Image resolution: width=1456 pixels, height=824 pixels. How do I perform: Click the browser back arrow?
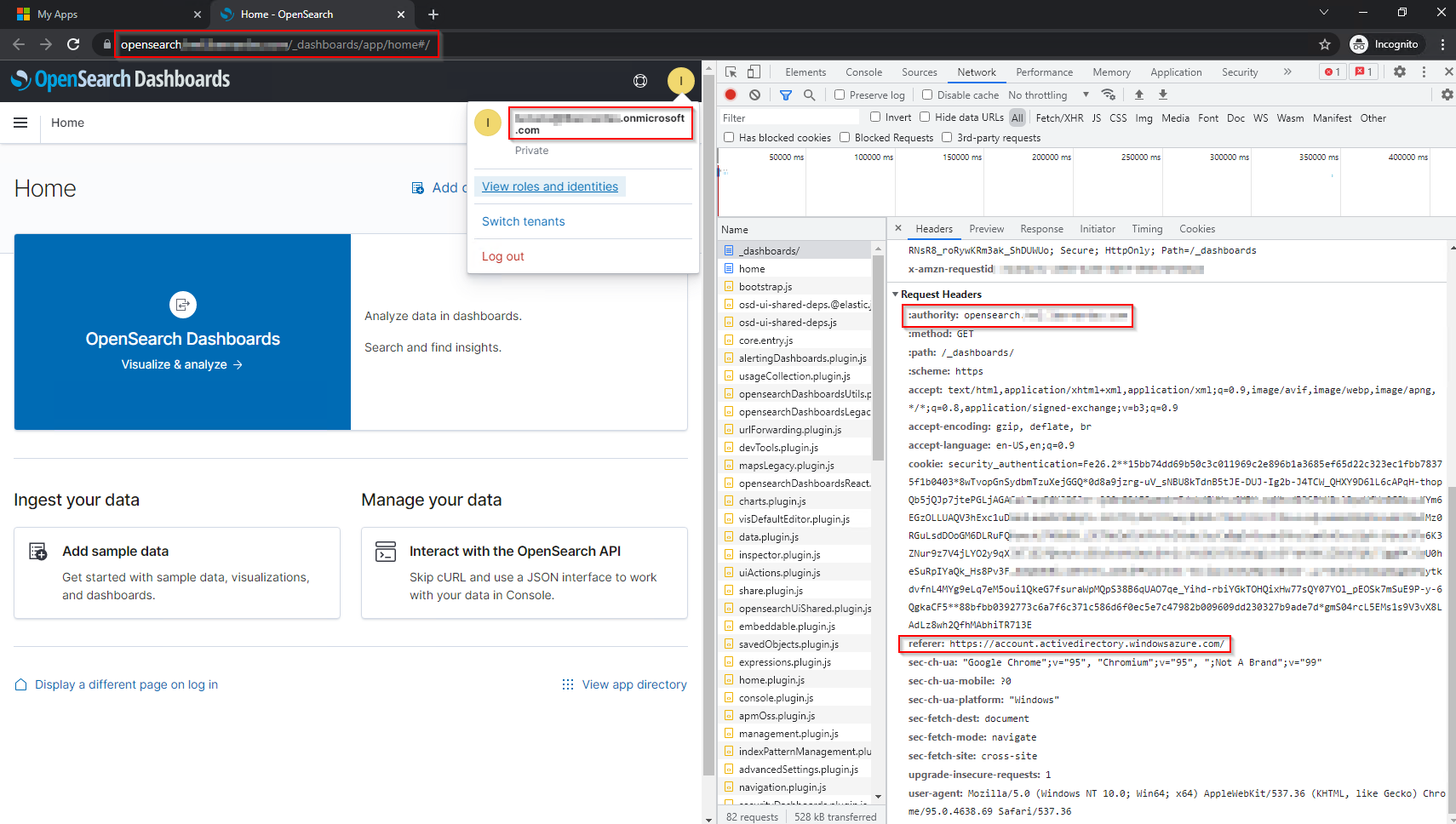pyautogui.click(x=19, y=44)
